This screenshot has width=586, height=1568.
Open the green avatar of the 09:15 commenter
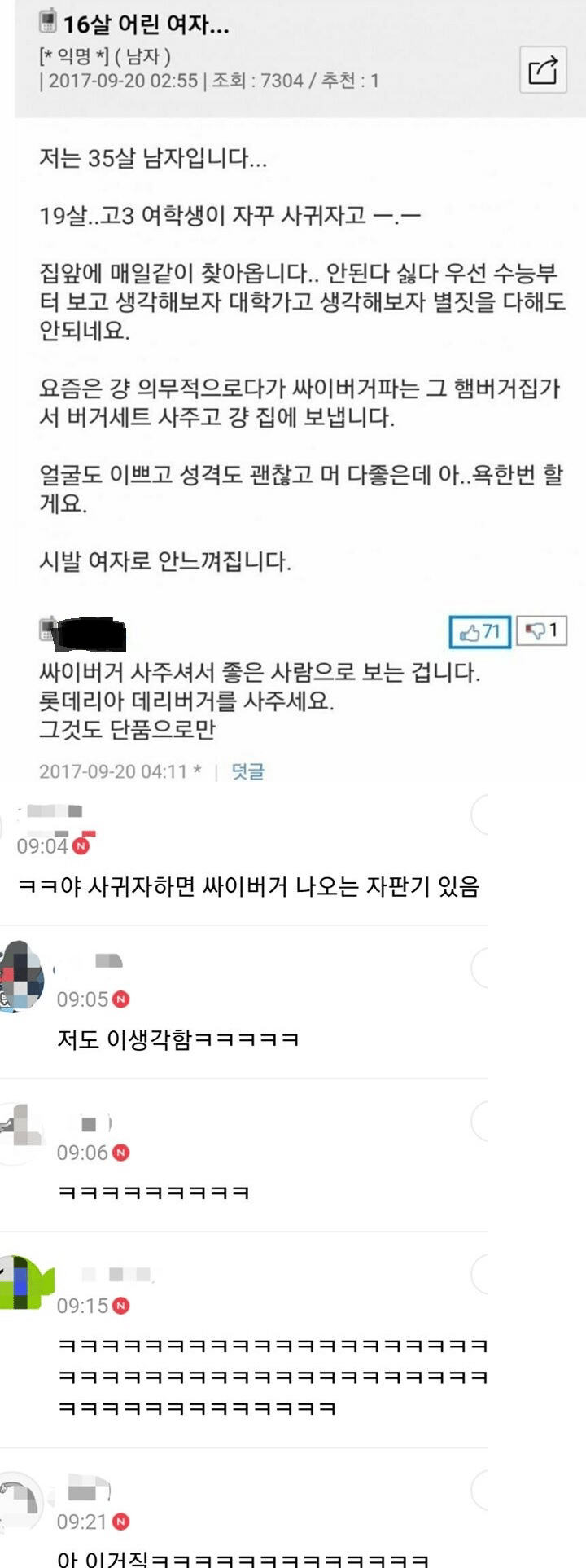26,1283
